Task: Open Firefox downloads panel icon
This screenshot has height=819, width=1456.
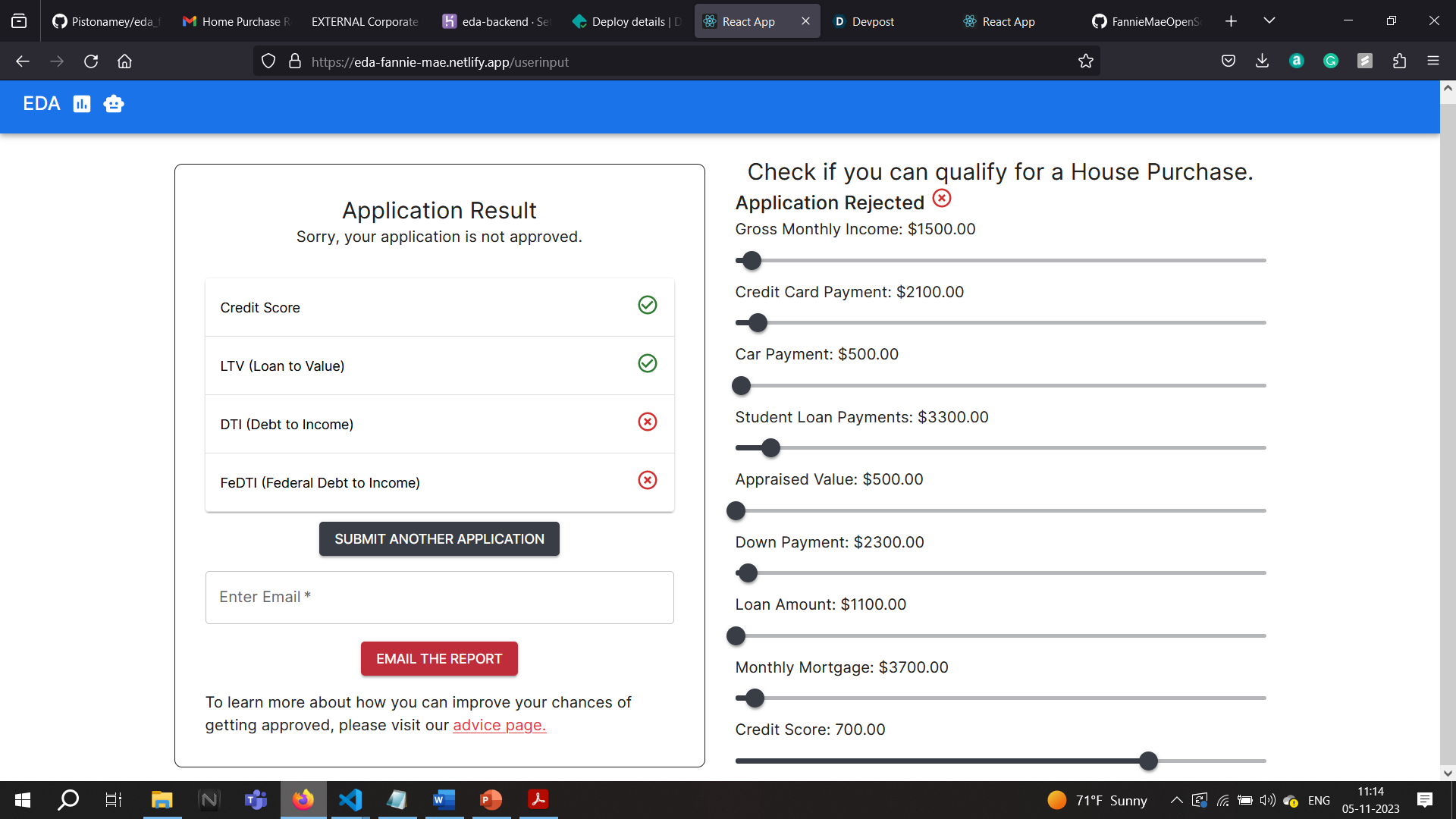Action: point(1262,61)
